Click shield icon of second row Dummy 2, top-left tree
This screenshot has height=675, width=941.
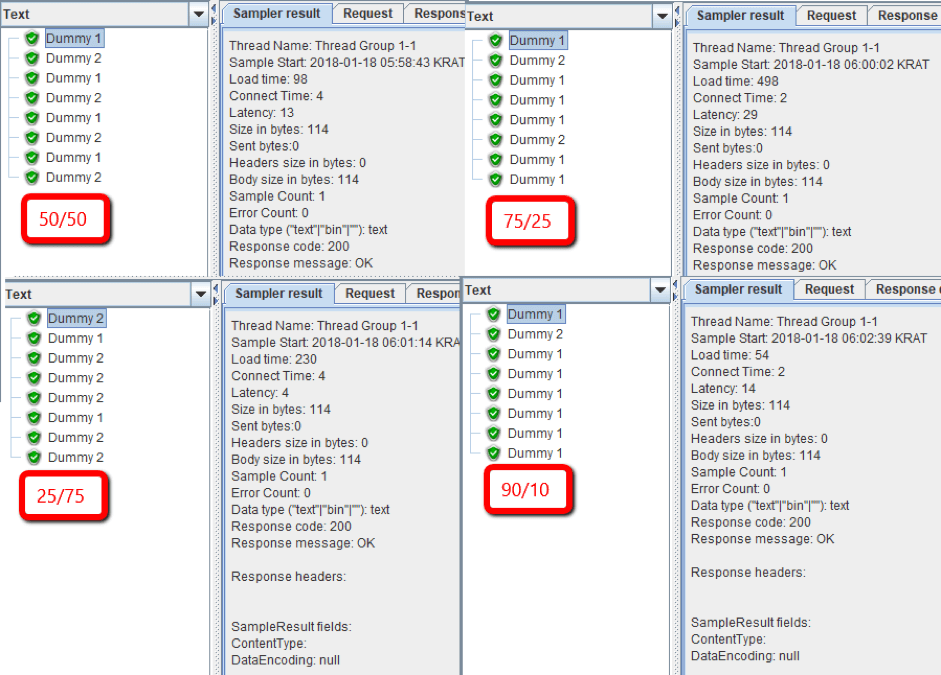32,58
